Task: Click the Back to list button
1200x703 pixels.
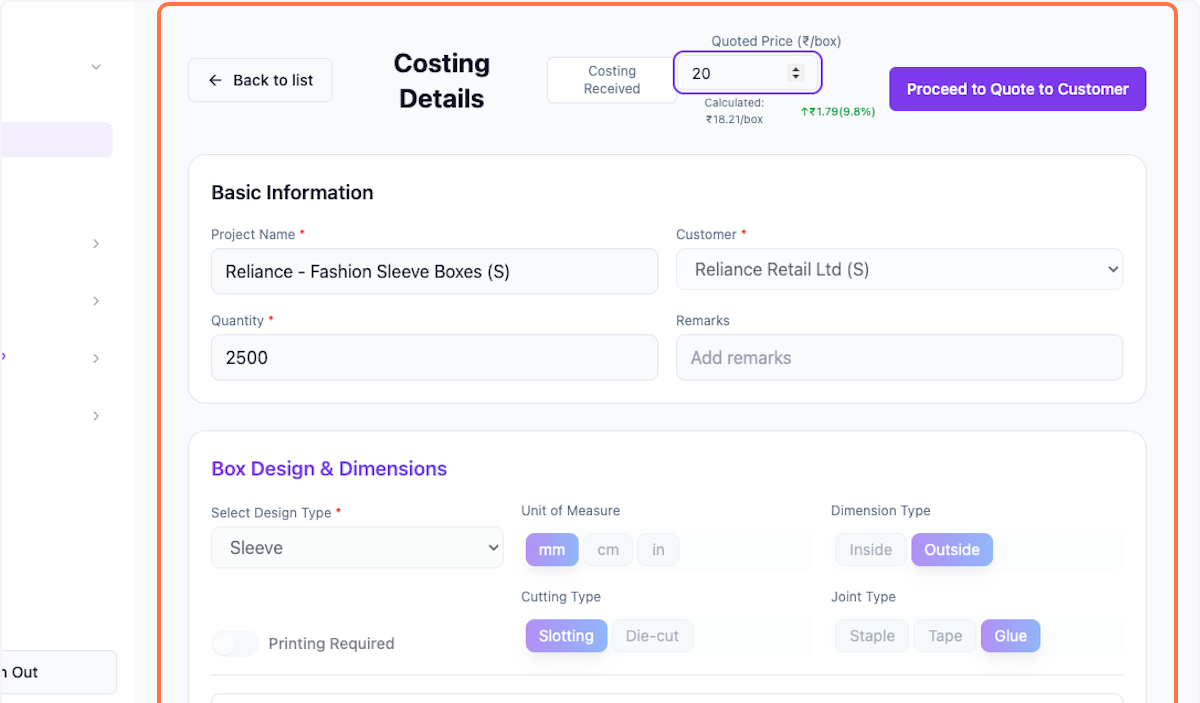Action: (x=260, y=80)
